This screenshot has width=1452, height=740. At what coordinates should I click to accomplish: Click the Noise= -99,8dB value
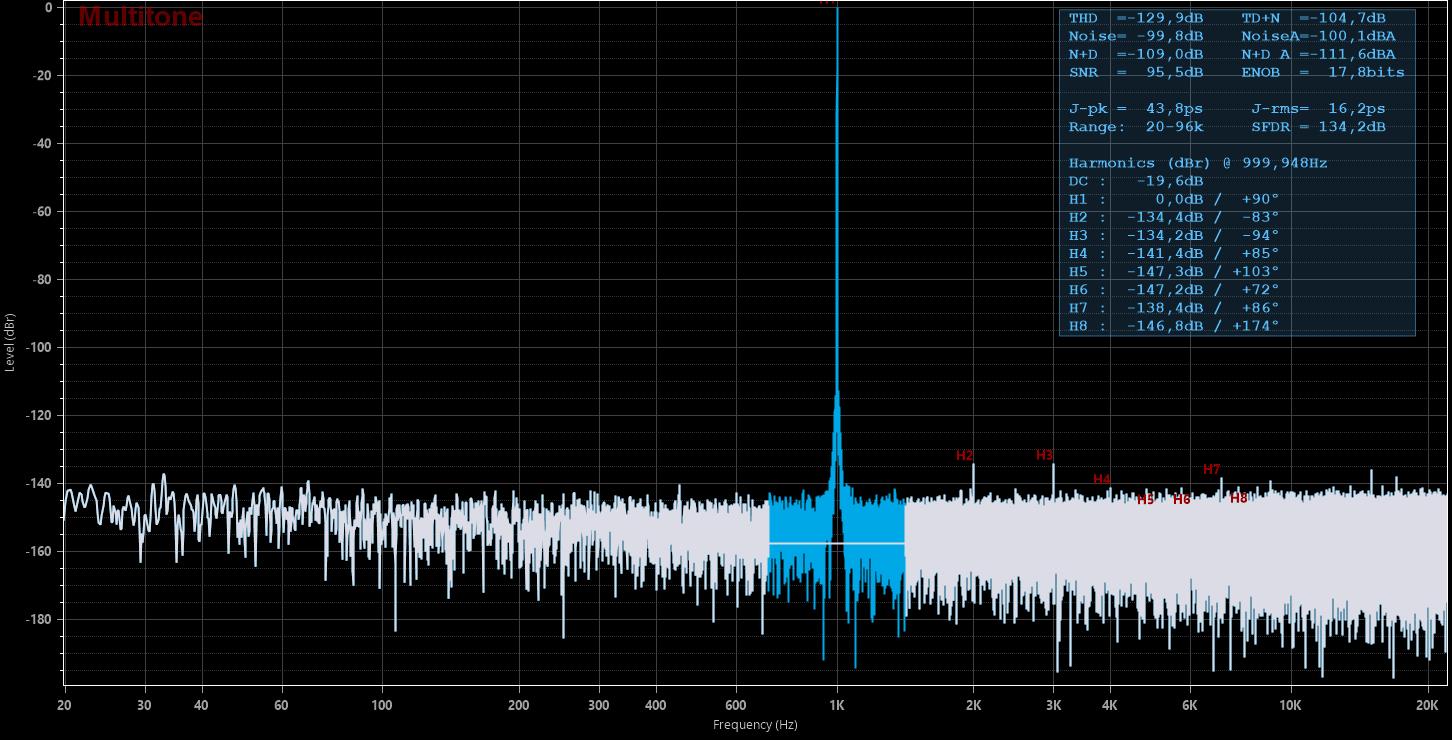[1136, 36]
